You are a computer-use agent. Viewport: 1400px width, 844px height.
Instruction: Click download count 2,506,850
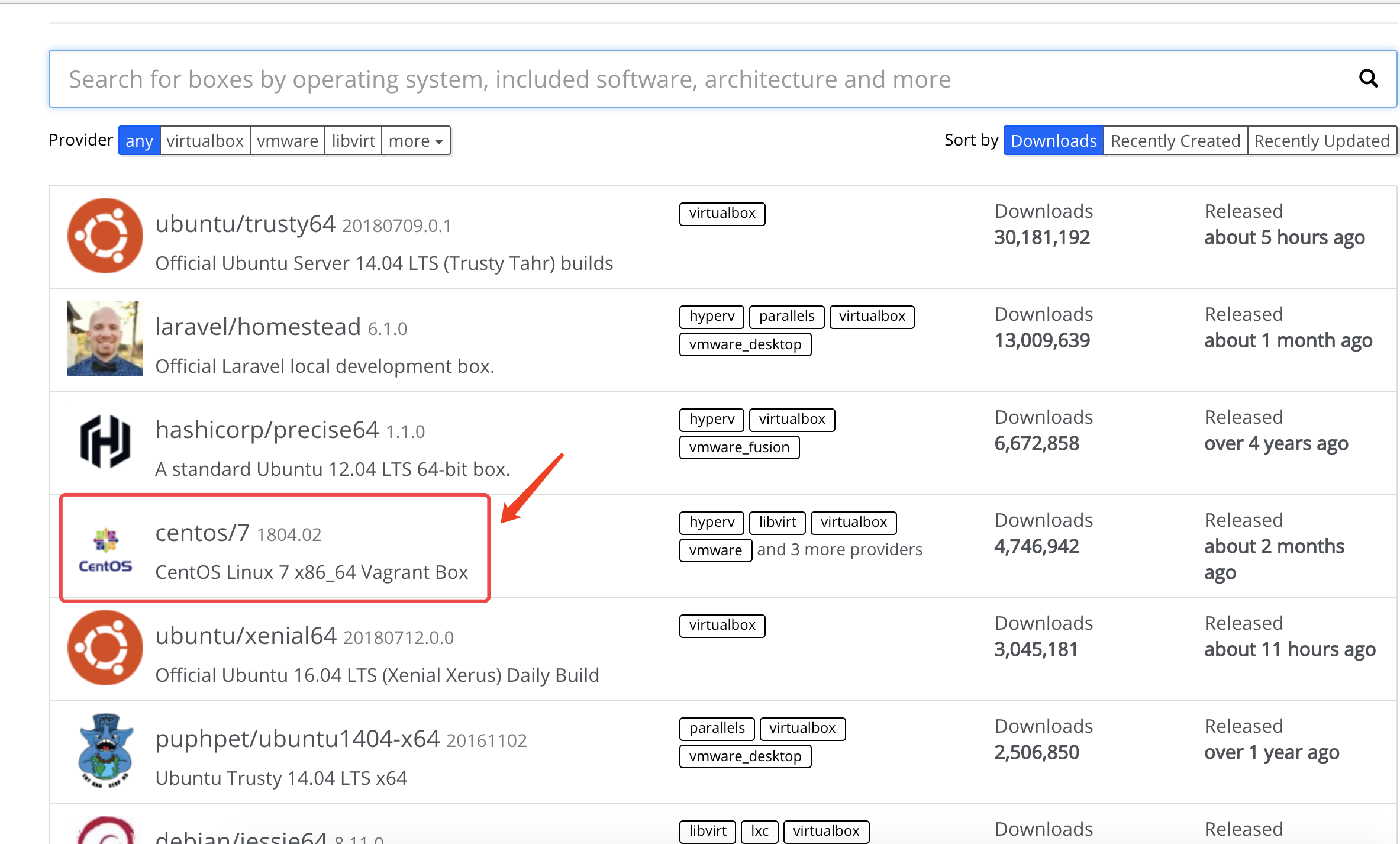coord(1037,752)
